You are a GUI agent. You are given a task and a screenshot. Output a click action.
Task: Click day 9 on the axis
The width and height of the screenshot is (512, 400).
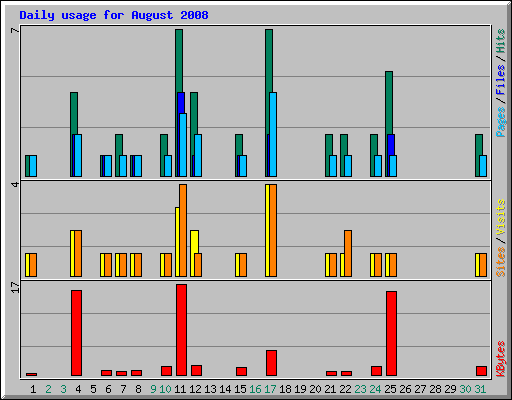(153, 389)
